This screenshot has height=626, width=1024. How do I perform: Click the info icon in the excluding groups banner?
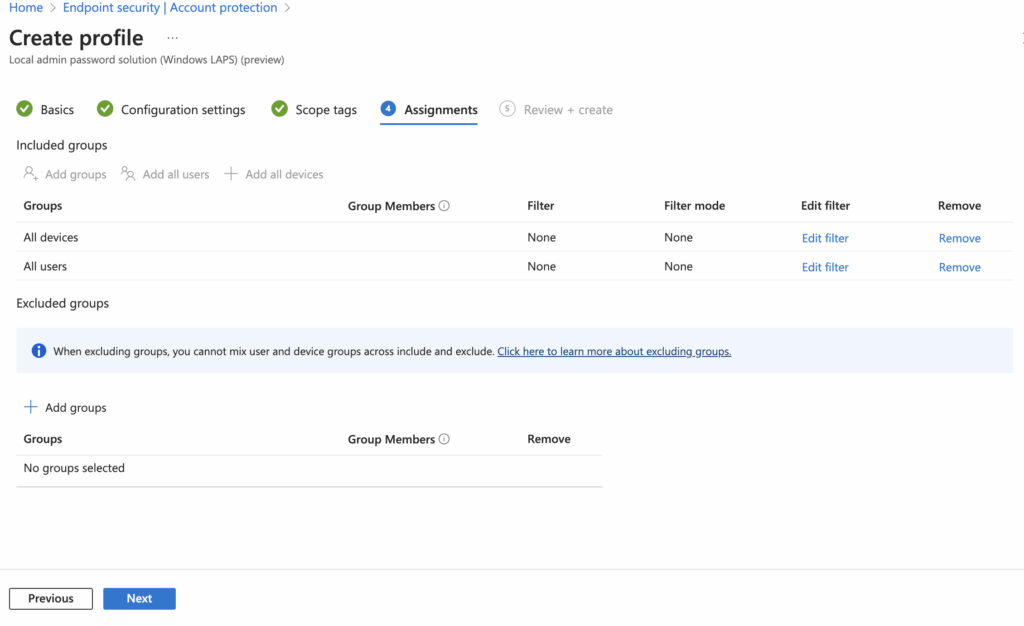[x=38, y=351]
